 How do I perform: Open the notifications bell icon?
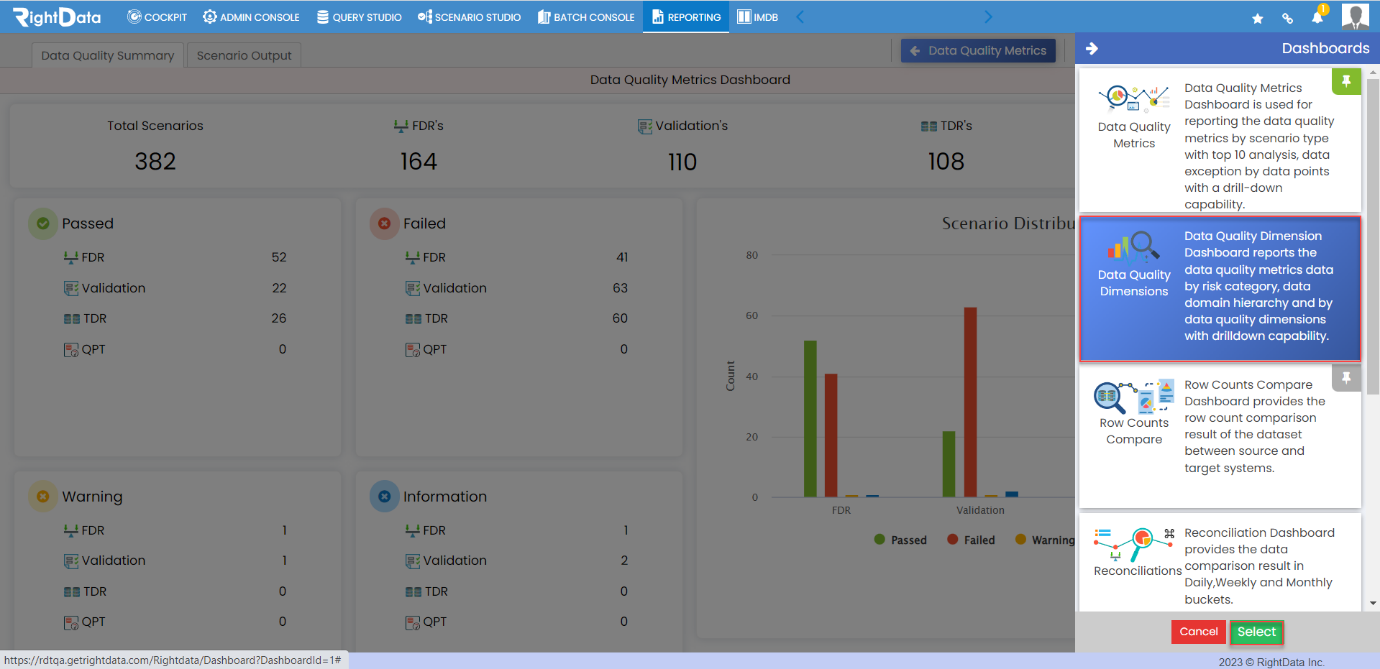[1317, 17]
